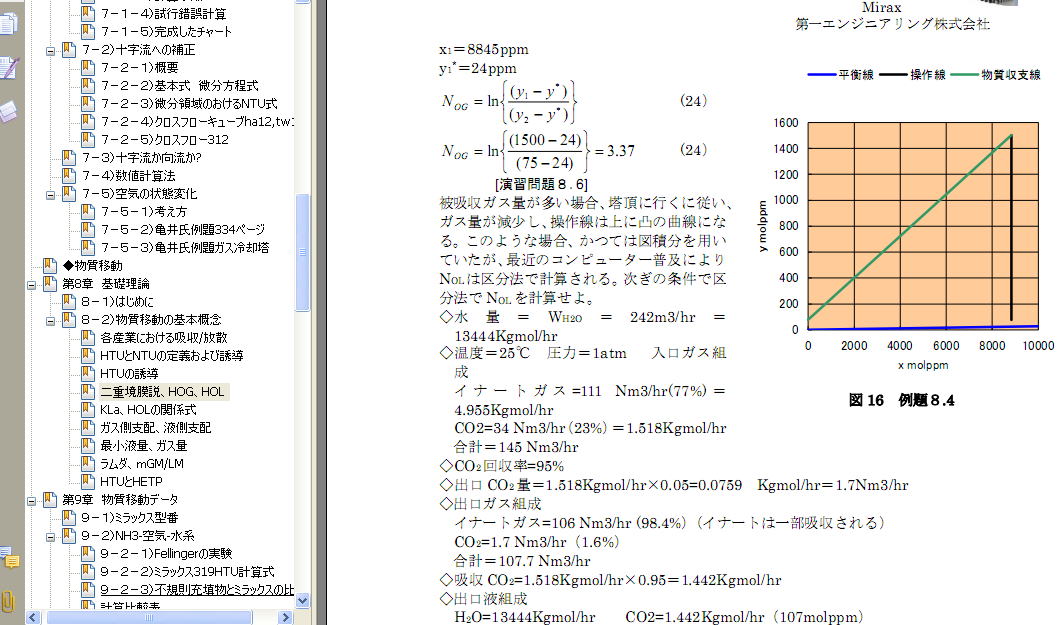The image size is (1059, 625).
Task: Click bookmark icon beside 7-3)十字流か向流か?
Action: pyautogui.click(x=69, y=157)
